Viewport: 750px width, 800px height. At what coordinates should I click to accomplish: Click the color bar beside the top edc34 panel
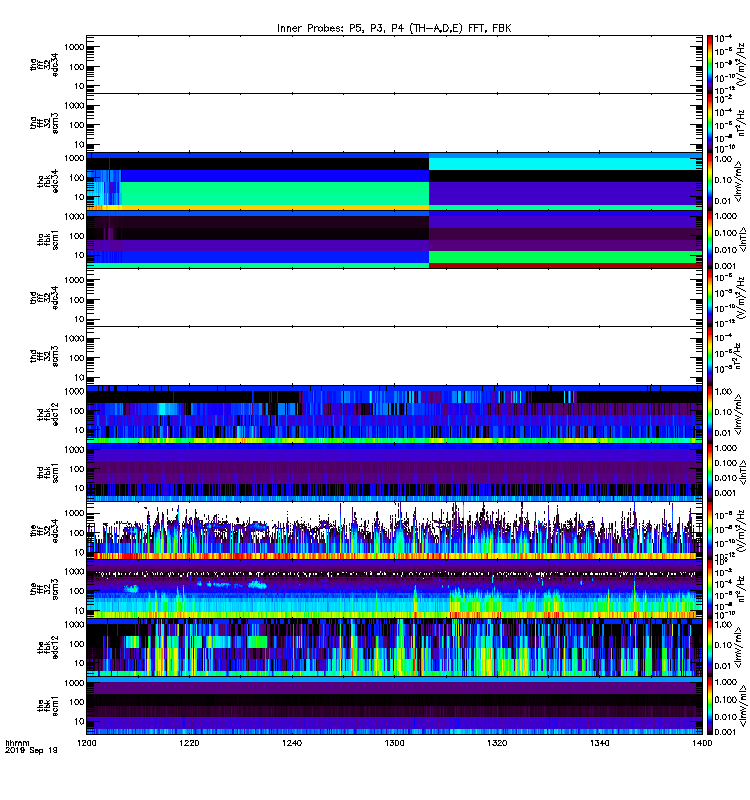point(710,64)
